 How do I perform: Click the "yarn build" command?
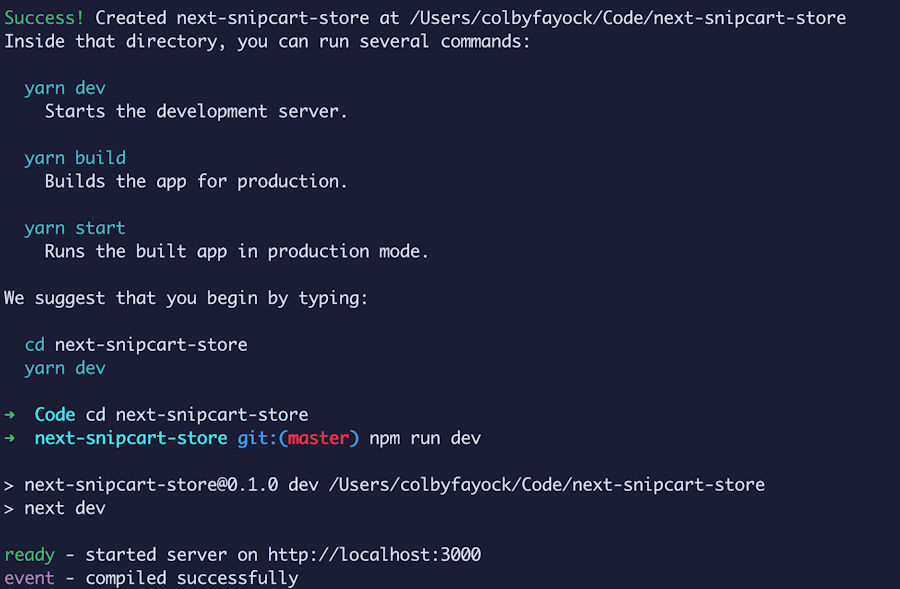(x=75, y=158)
